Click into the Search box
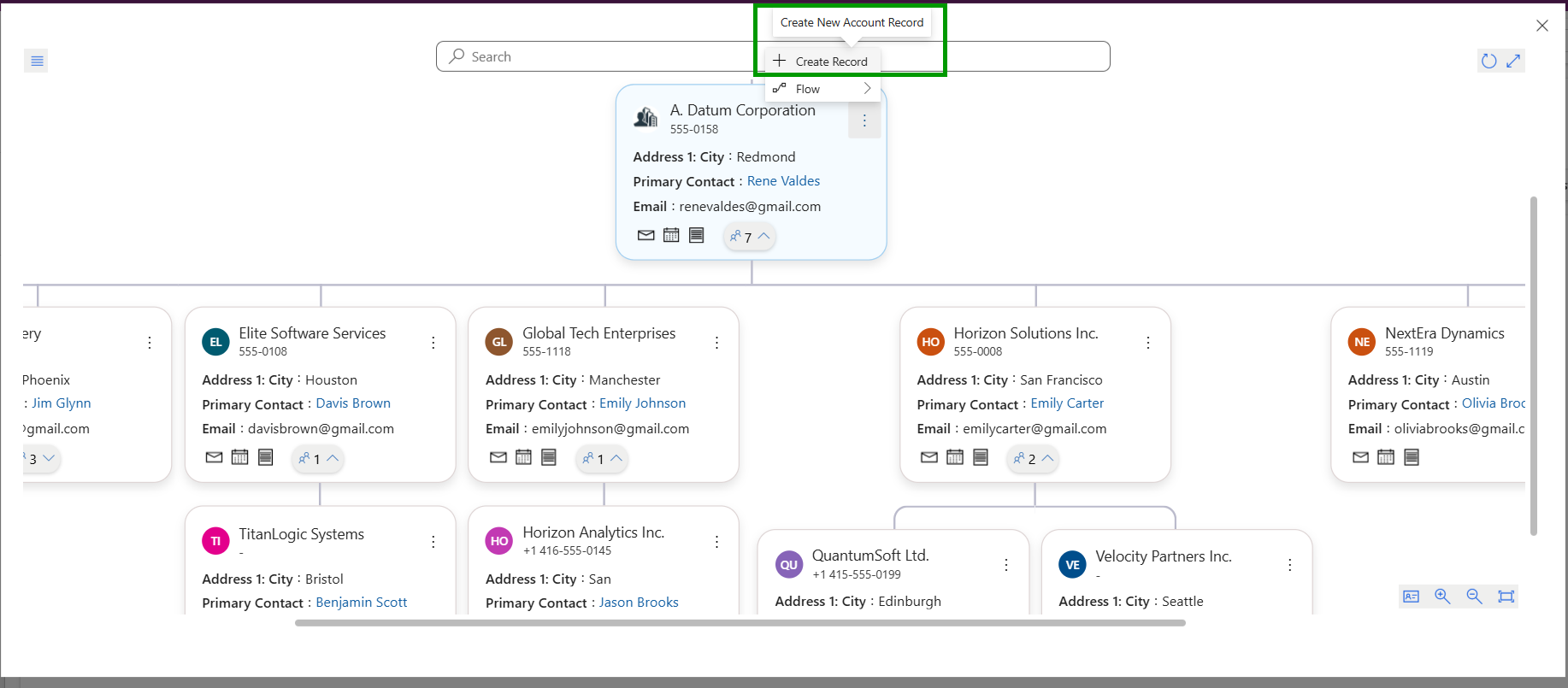The height and width of the screenshot is (688, 1568). 773,56
